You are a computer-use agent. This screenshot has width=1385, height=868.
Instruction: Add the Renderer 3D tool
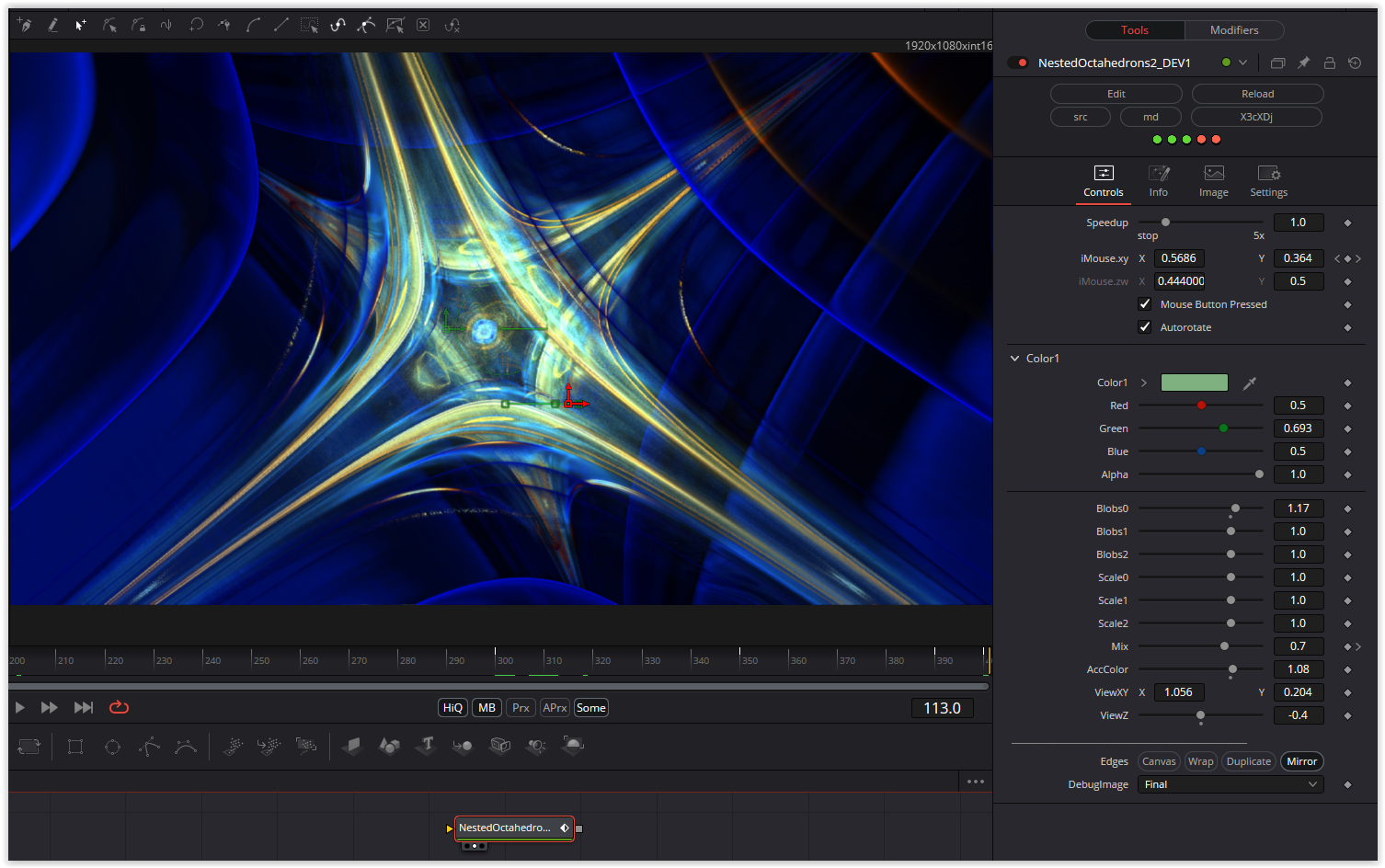point(573,746)
